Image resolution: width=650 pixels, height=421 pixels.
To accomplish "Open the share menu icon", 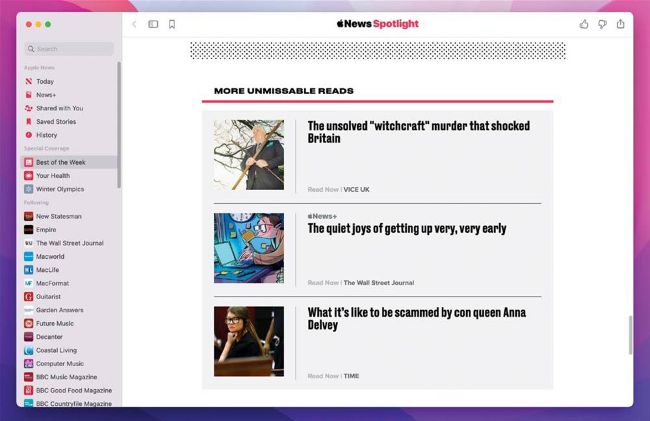I will click(620, 24).
